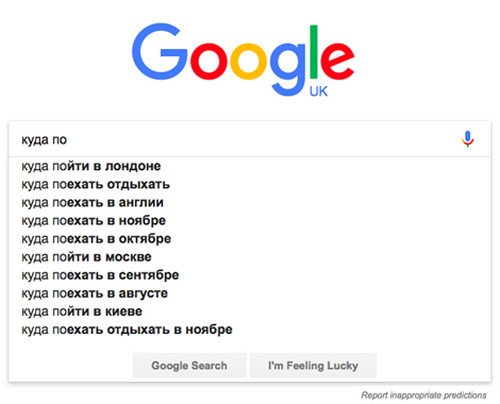Click the voice search microphone icon

[x=468, y=139]
